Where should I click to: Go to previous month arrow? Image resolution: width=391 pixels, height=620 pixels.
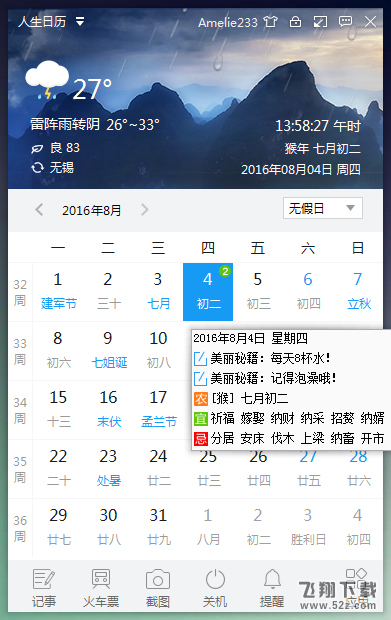[39, 209]
